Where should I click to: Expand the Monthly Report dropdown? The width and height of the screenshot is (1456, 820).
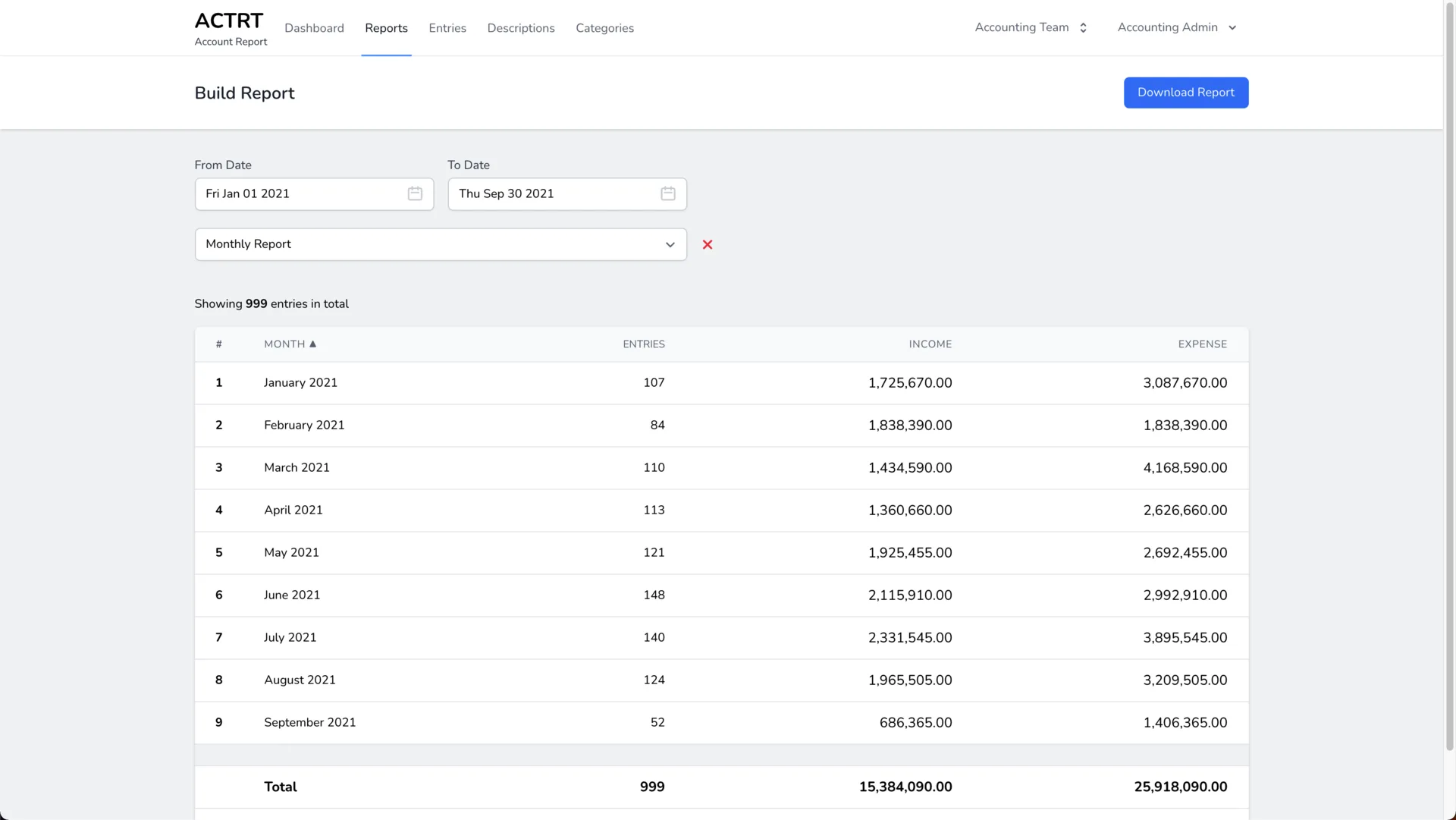click(441, 244)
